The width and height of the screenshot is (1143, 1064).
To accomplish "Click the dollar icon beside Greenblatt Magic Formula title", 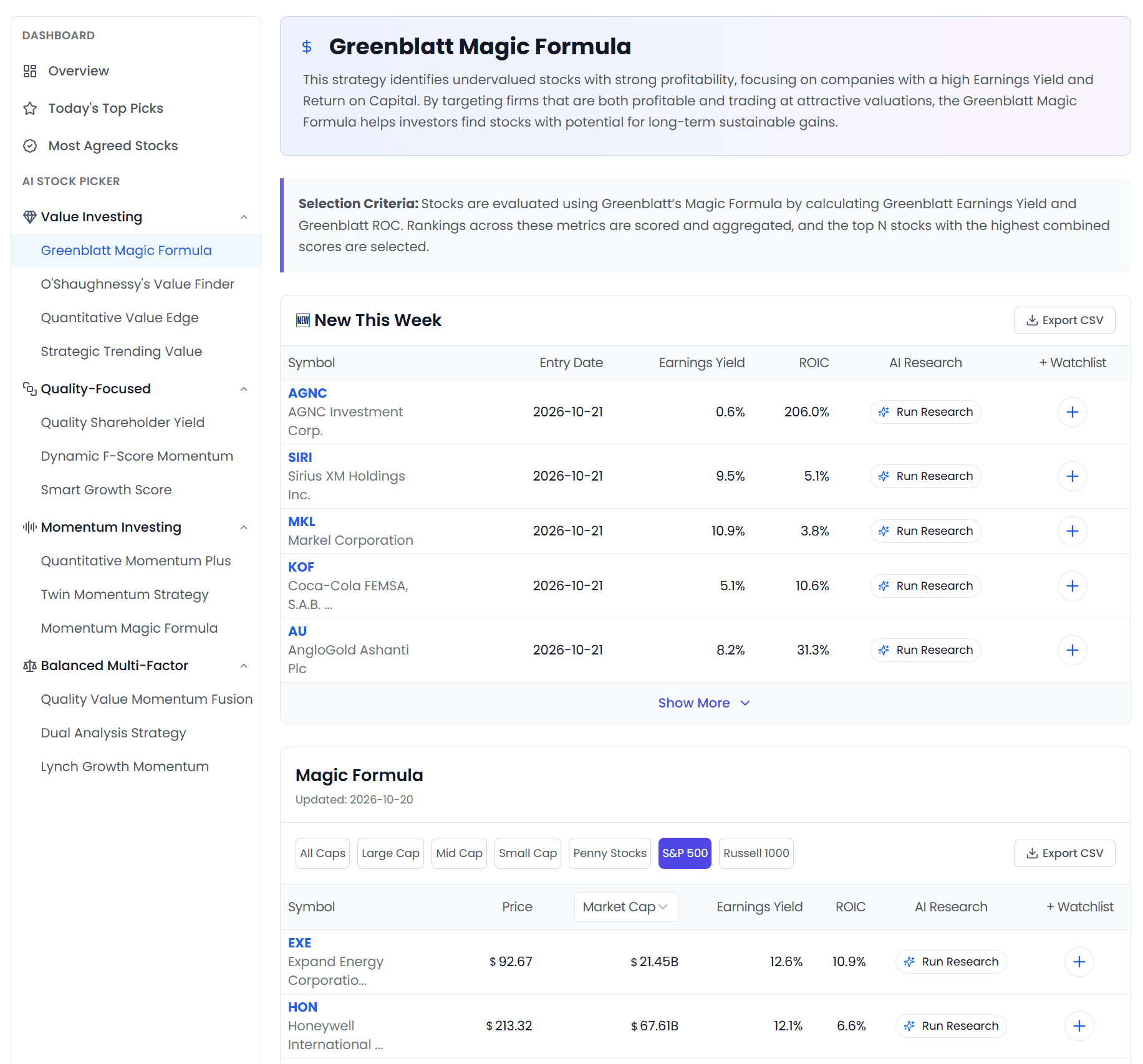I will click(307, 47).
